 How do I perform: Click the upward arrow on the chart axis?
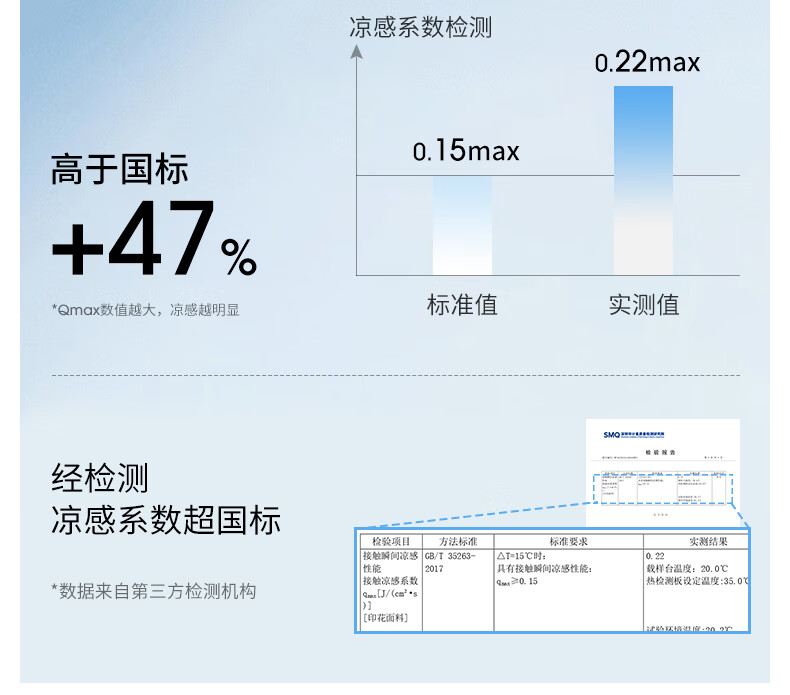click(x=357, y=51)
